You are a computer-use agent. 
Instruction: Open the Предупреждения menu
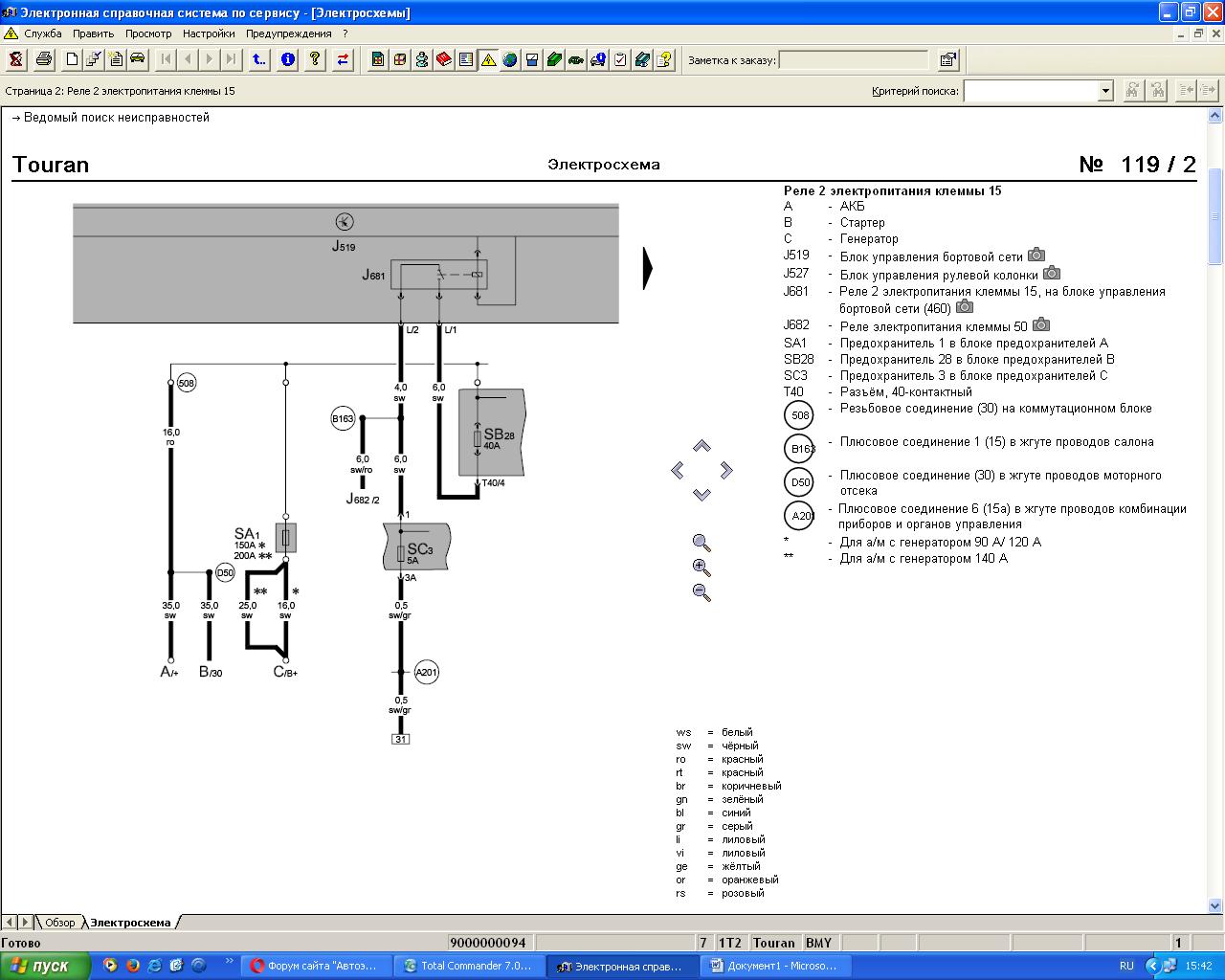coord(288,33)
